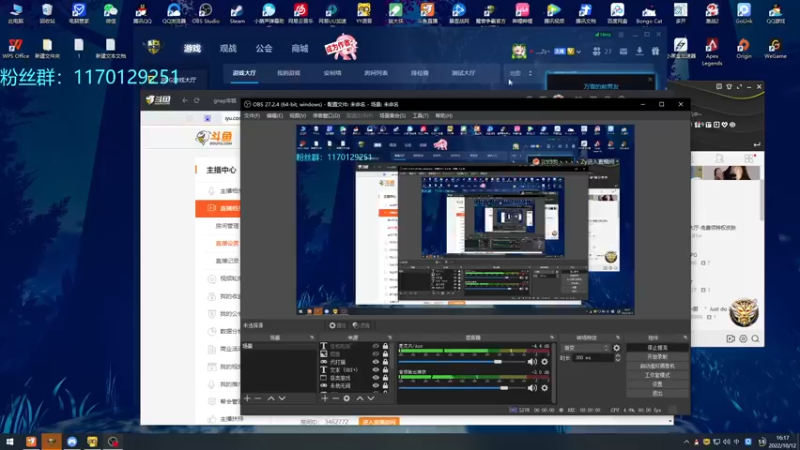Image resolution: width=800 pixels, height=450 pixels.
Task: Click 设置 button in OBS controls
Action: click(657, 384)
